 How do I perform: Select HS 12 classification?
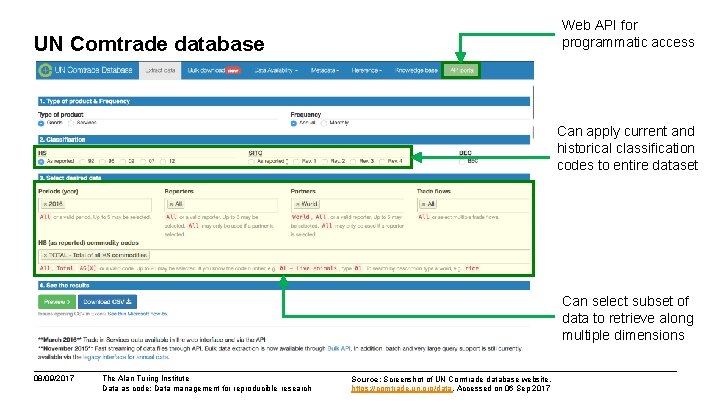163,162
